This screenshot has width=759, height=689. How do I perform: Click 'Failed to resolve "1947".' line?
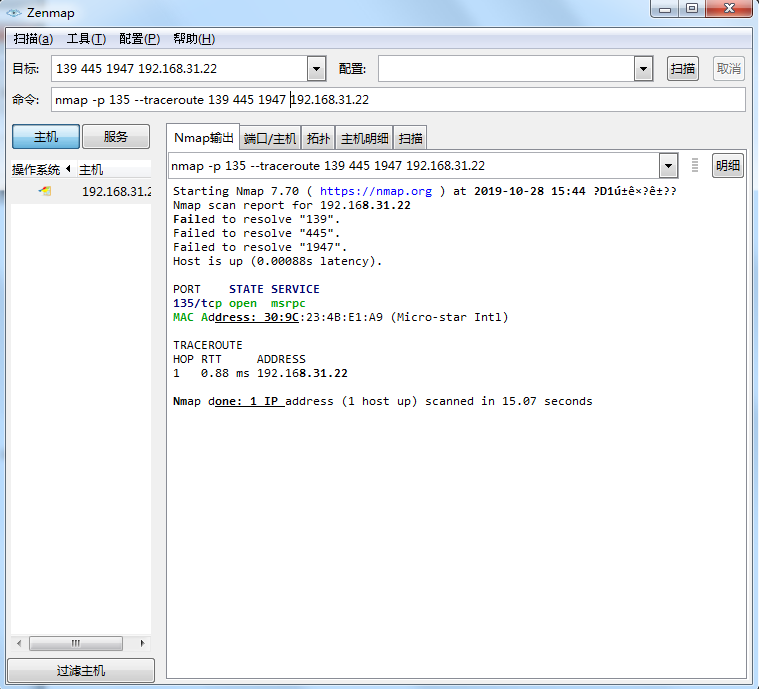tap(260, 247)
